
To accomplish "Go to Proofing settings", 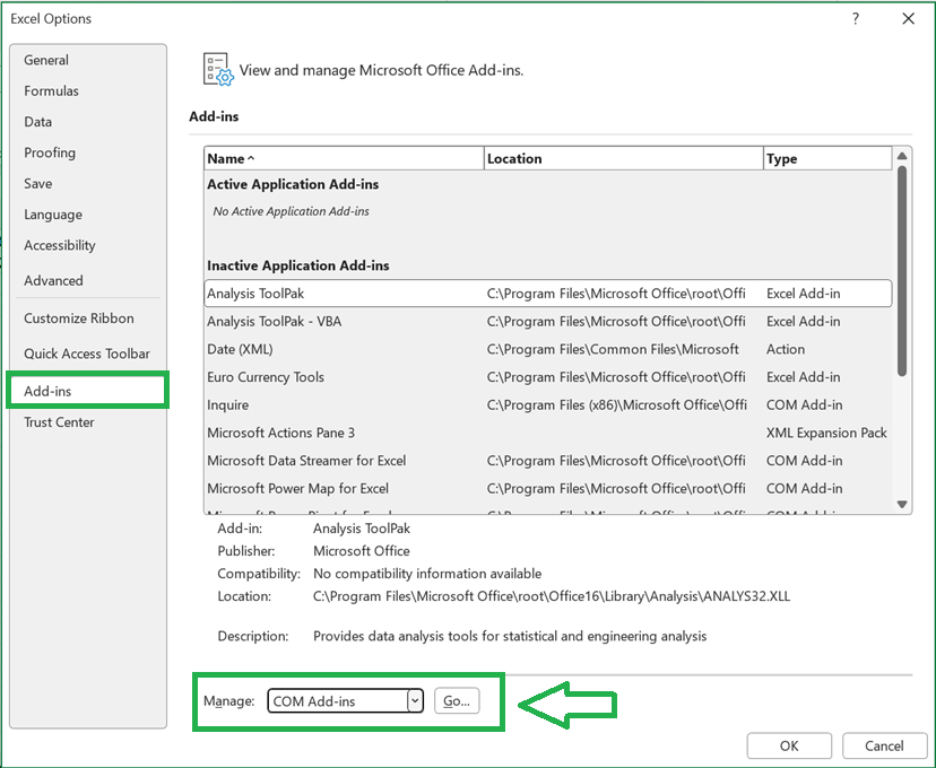I will [x=50, y=153].
